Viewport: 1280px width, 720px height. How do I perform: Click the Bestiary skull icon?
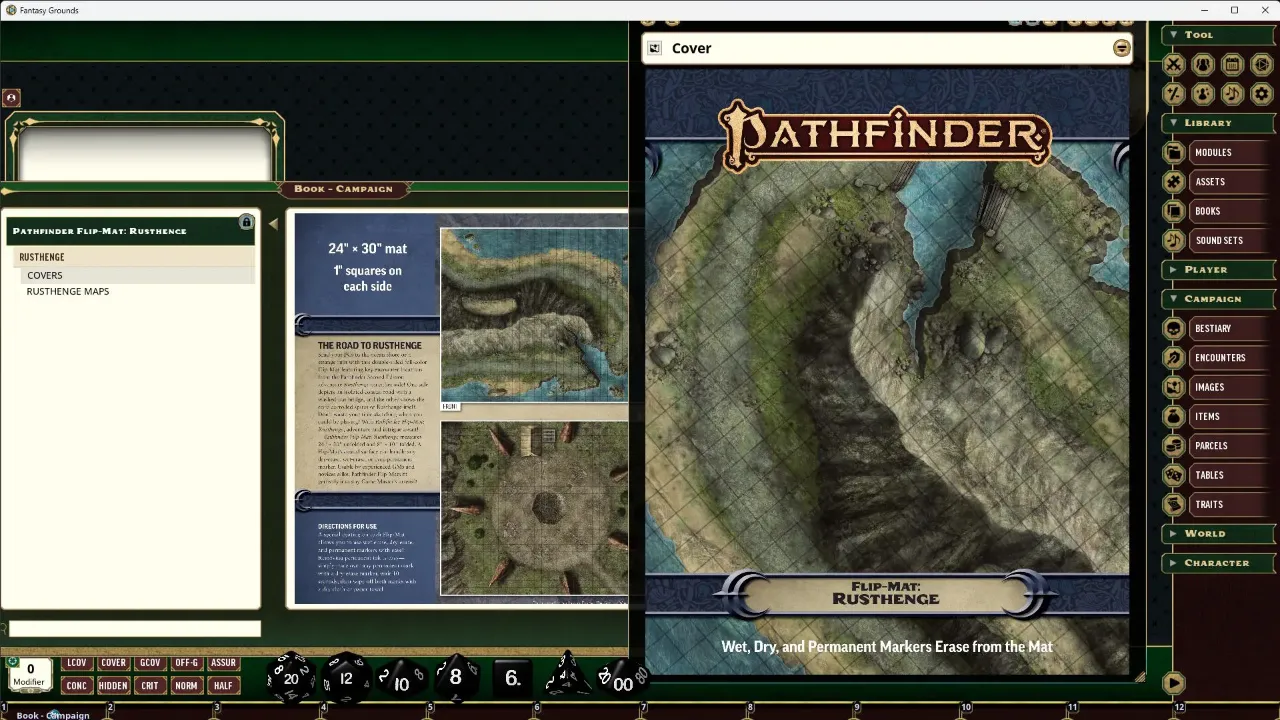(1174, 329)
